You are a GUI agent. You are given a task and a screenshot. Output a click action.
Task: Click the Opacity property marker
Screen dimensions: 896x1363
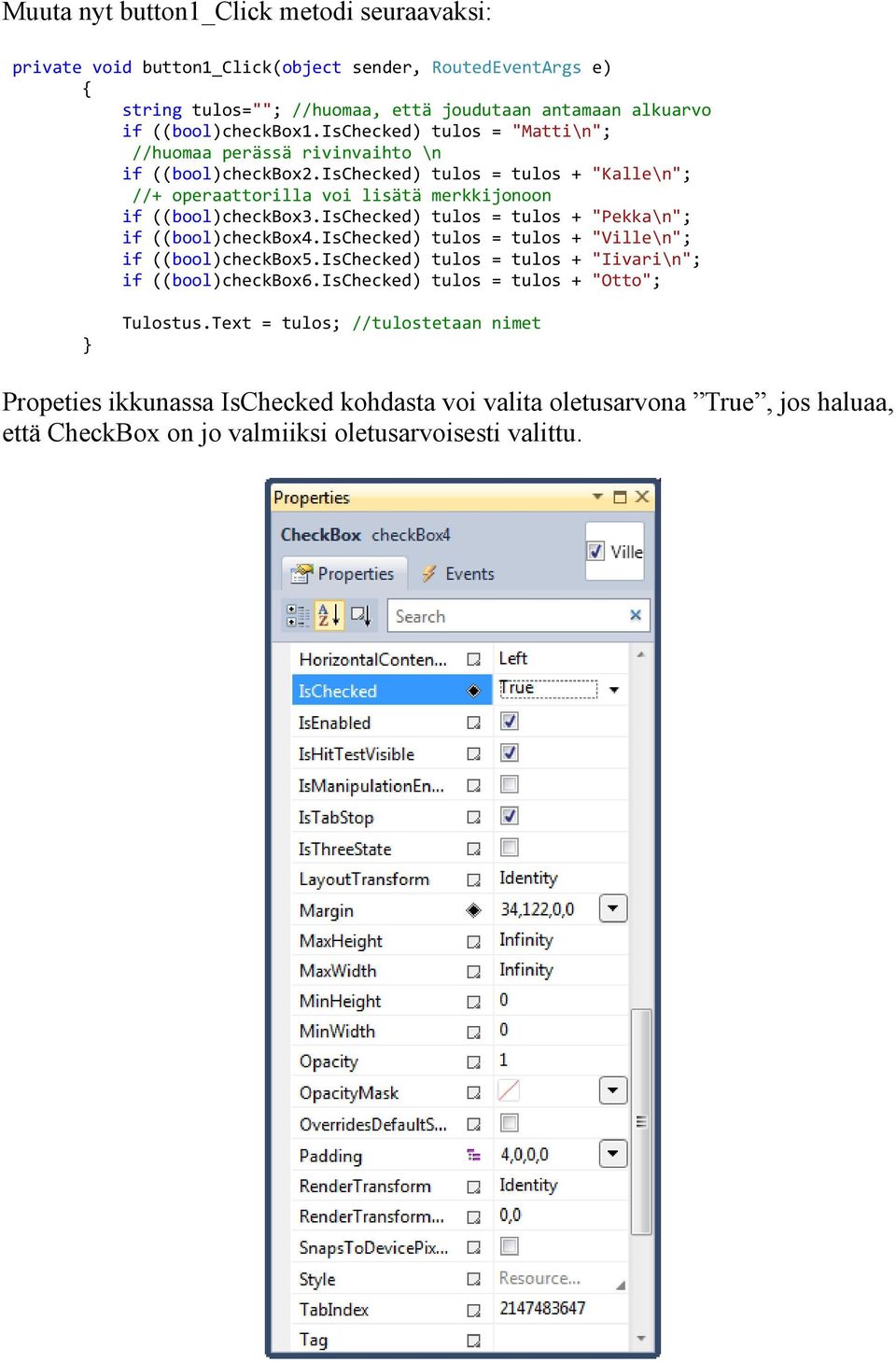click(473, 1062)
